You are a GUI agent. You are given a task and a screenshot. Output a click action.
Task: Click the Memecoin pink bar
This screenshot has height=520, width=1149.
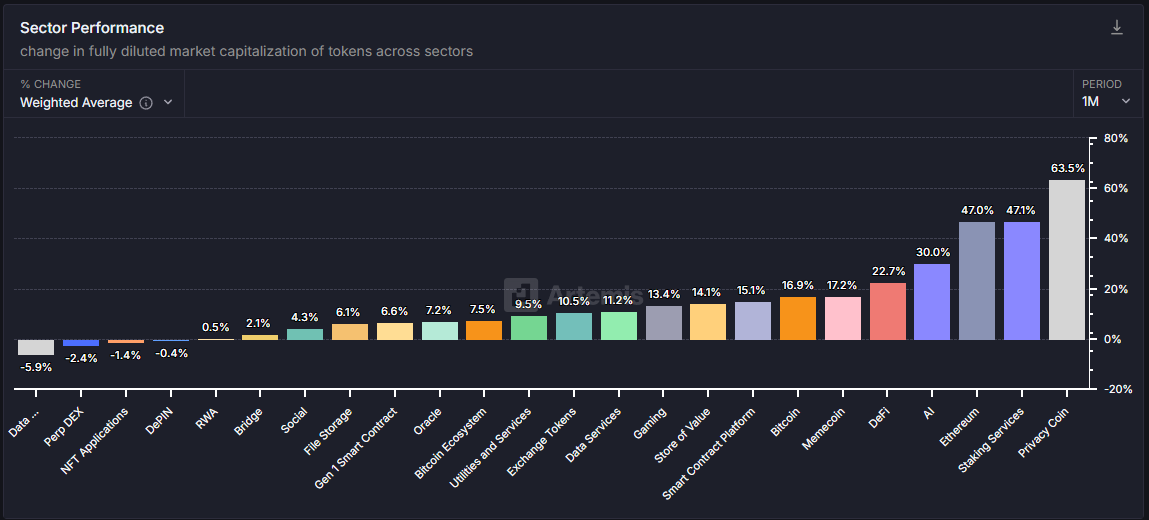pyautogui.click(x=843, y=318)
